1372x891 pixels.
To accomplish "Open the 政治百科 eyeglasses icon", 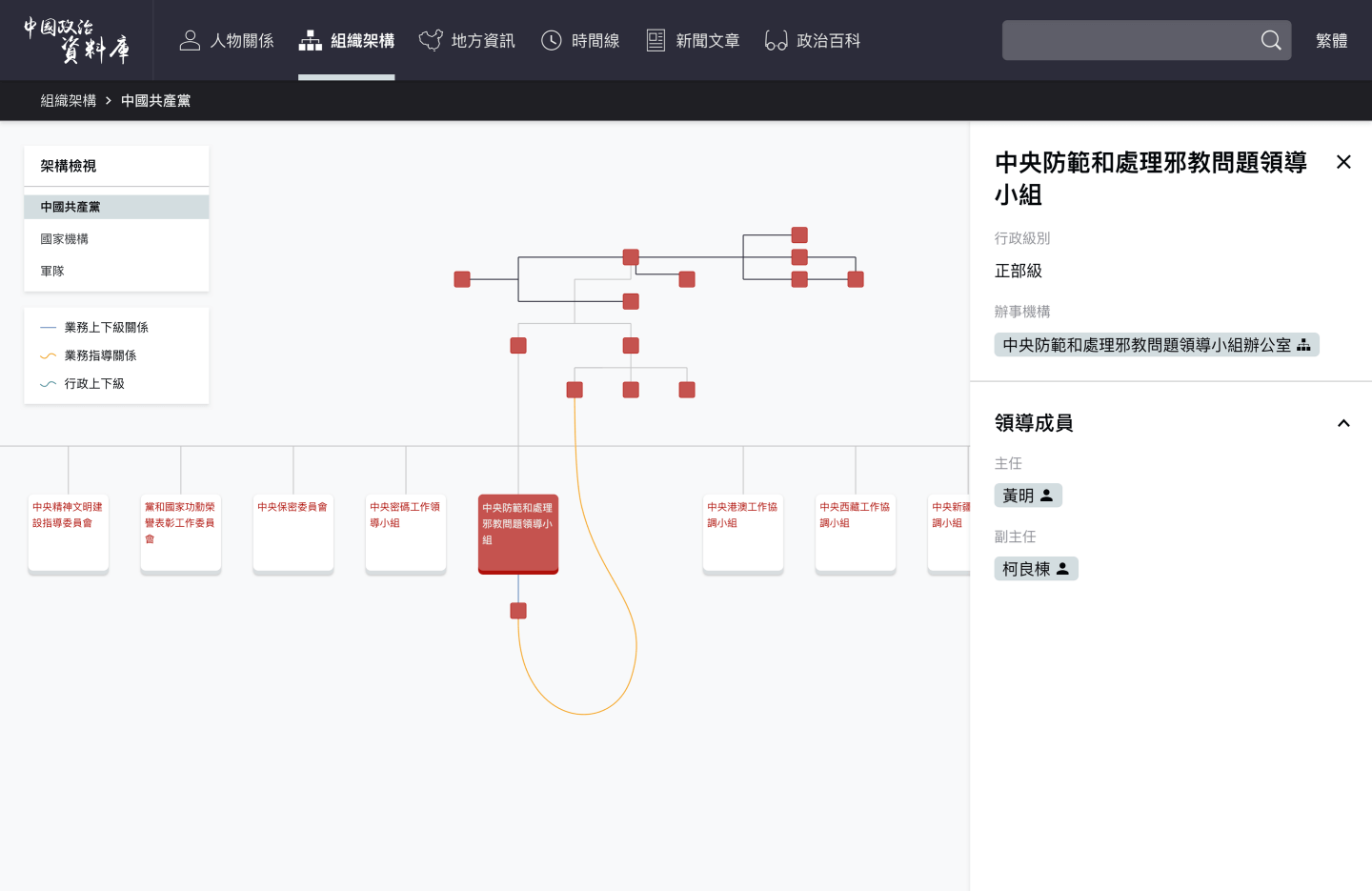I will tap(776, 39).
